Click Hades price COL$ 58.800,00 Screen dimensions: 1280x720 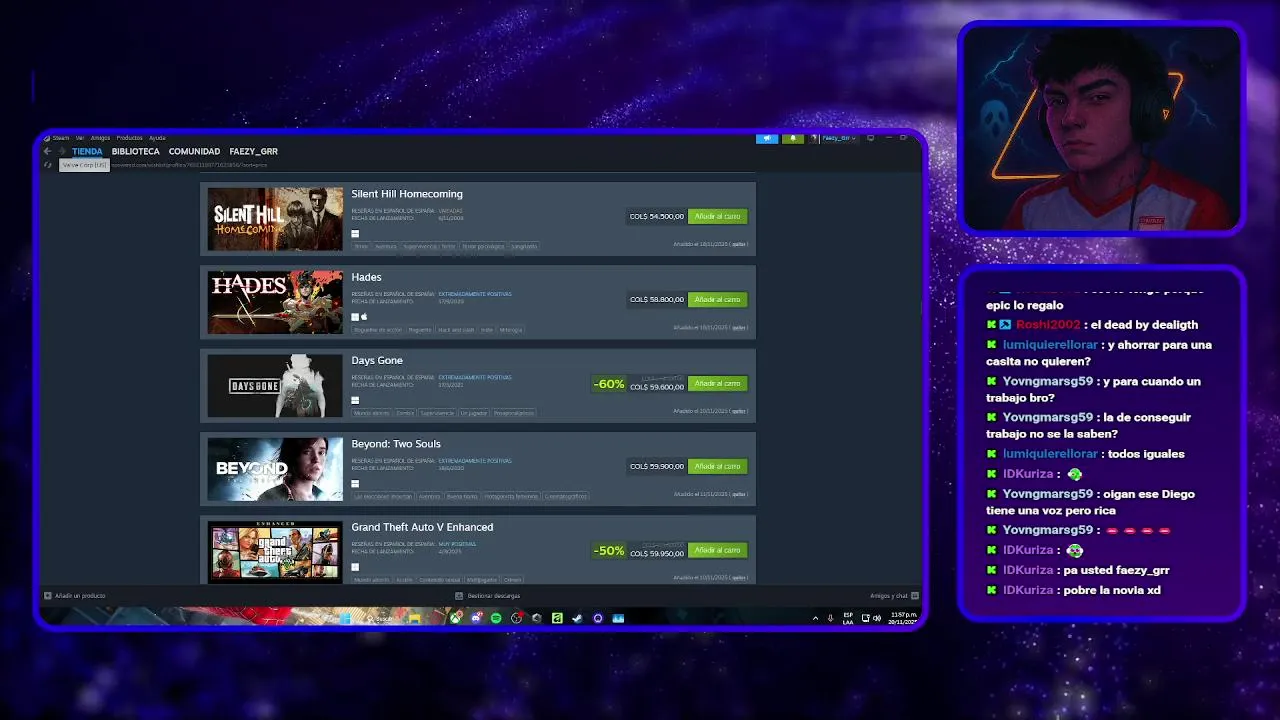657,299
